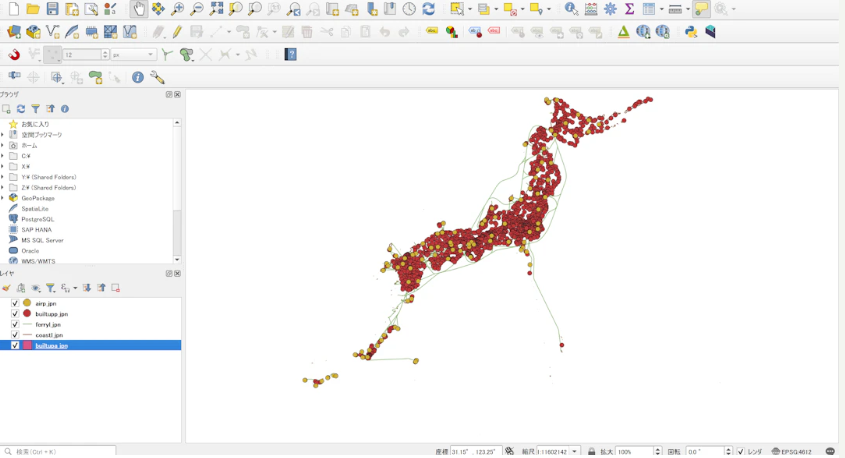Open the Processing Toolbox gear icon
845x458 pixels.
click(610, 9)
